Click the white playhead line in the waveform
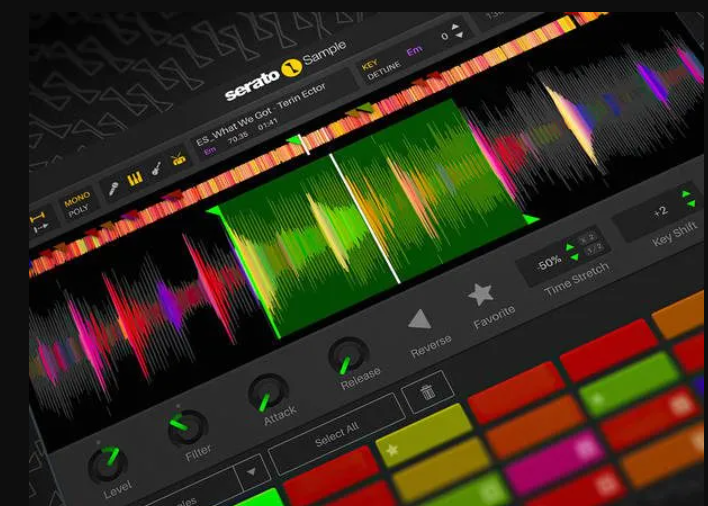The height and width of the screenshot is (506, 708). coord(365,219)
